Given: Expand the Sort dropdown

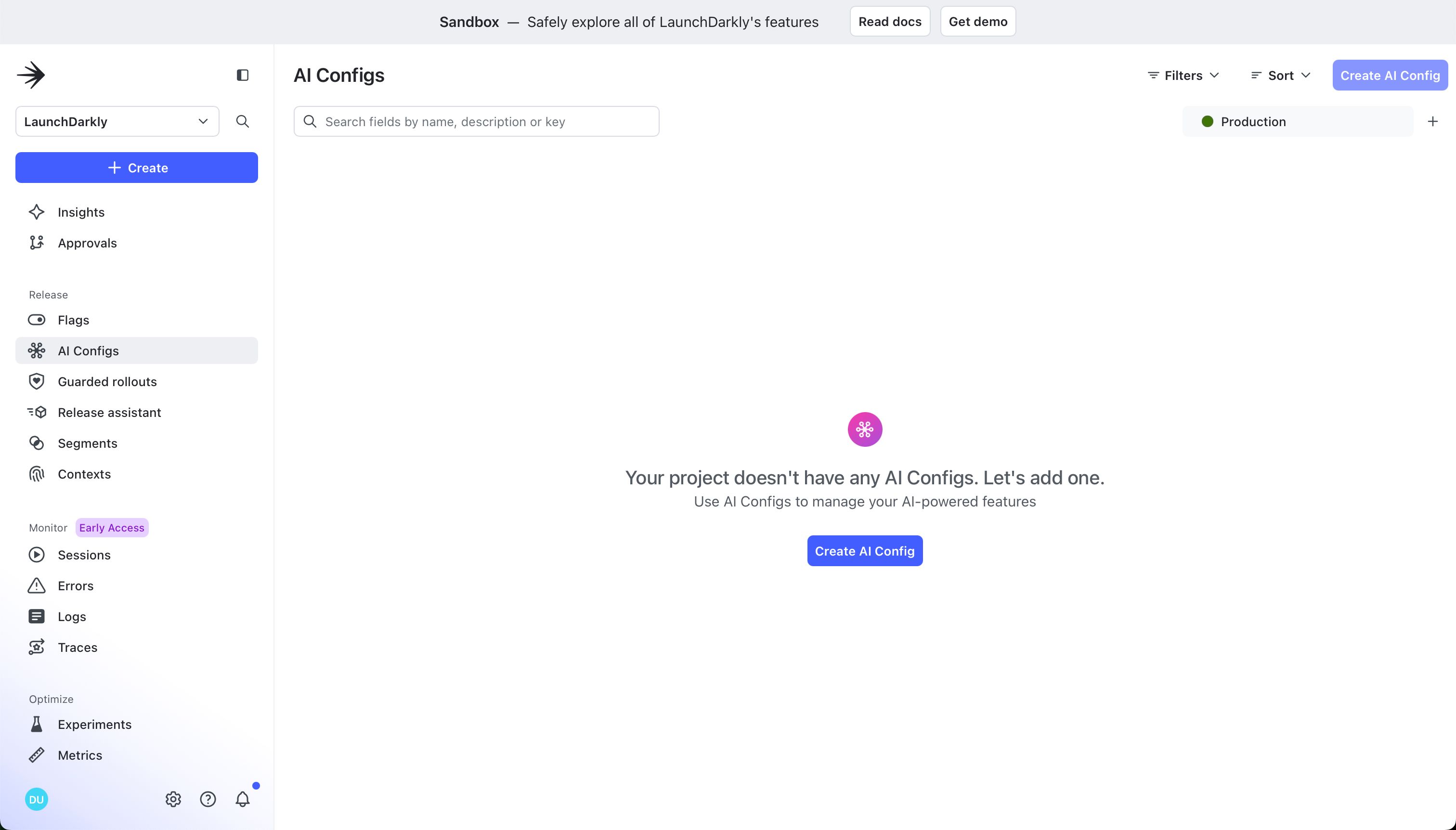Looking at the screenshot, I should tap(1280, 75).
